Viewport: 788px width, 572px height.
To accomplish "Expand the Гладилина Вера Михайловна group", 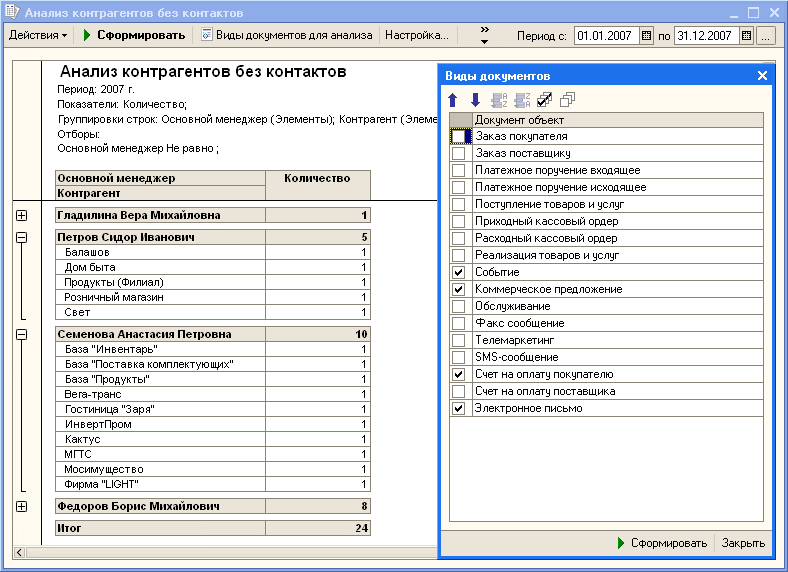I will coord(22,215).
